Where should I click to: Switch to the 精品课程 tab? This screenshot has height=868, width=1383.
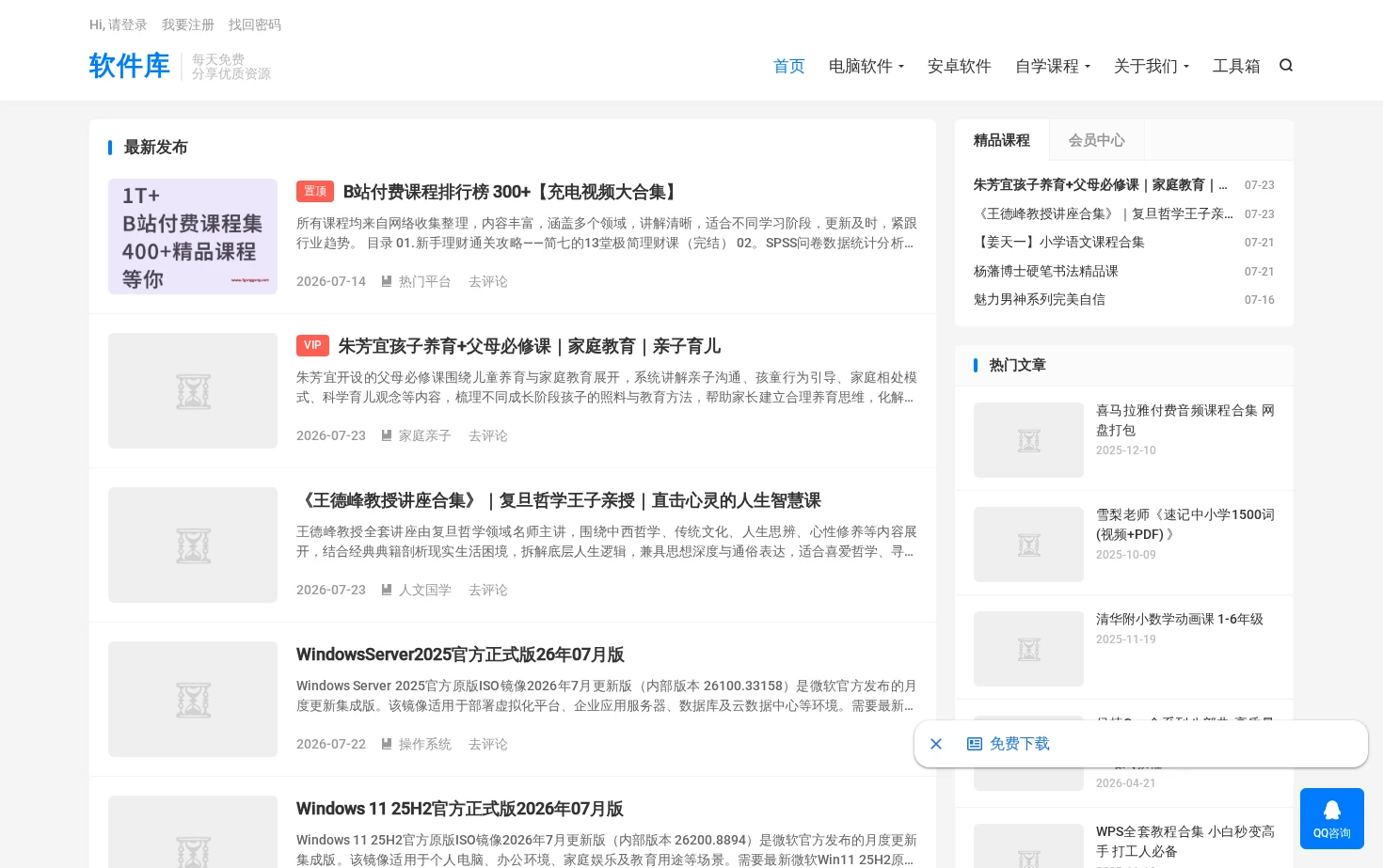click(1002, 140)
